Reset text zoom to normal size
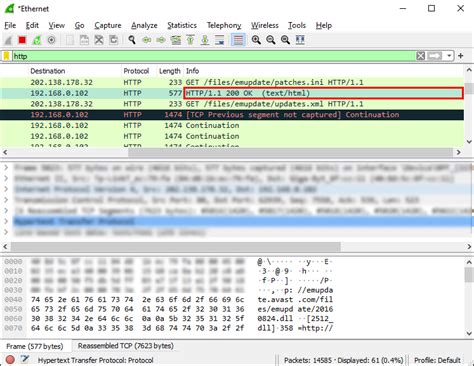Image resolution: width=474 pixels, height=366 pixels. pos(285,40)
